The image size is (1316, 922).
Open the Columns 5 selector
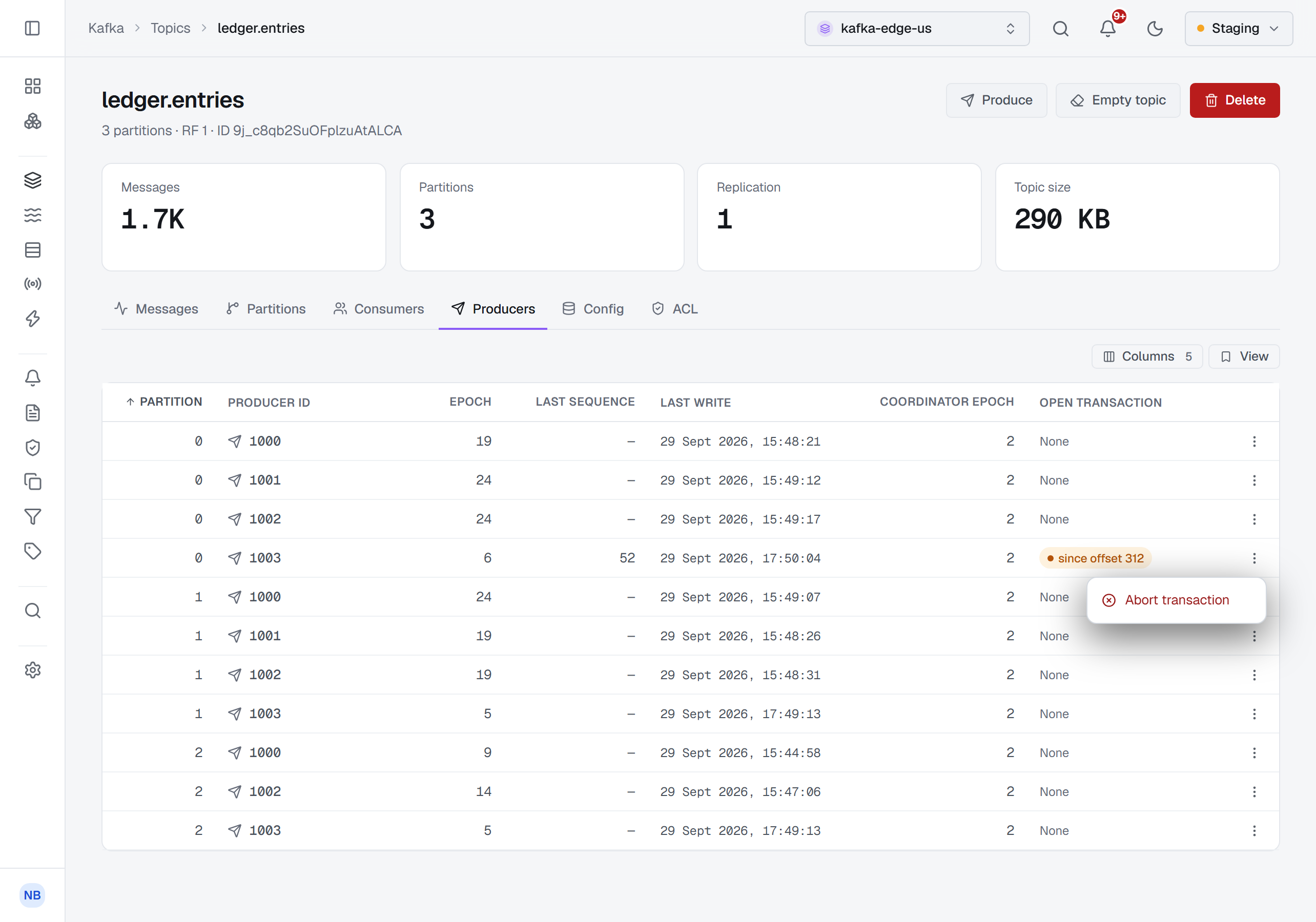point(1147,357)
